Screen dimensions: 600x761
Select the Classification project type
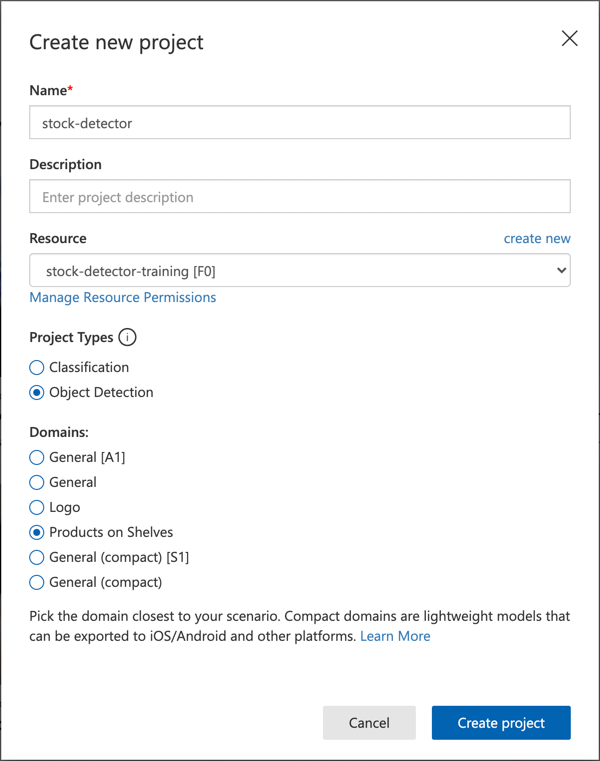coord(37,367)
